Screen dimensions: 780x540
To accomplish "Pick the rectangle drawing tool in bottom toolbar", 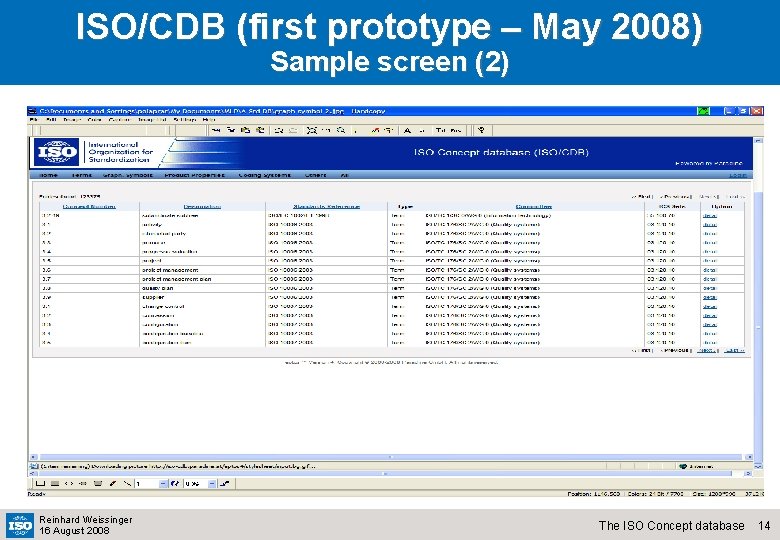I will (x=41, y=483).
